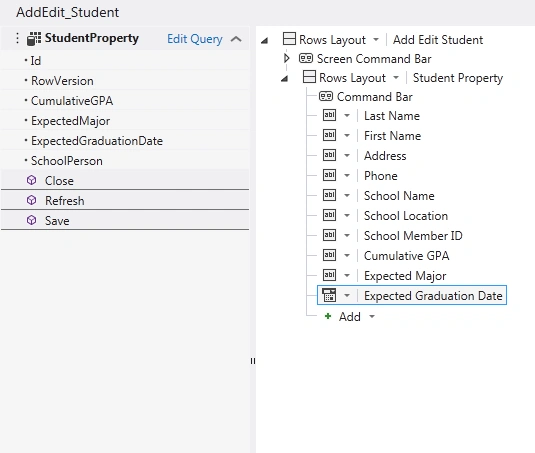Viewport: 535px width, 453px height.
Task: Click the text box icon beside Last Name
Action: click(x=329, y=115)
